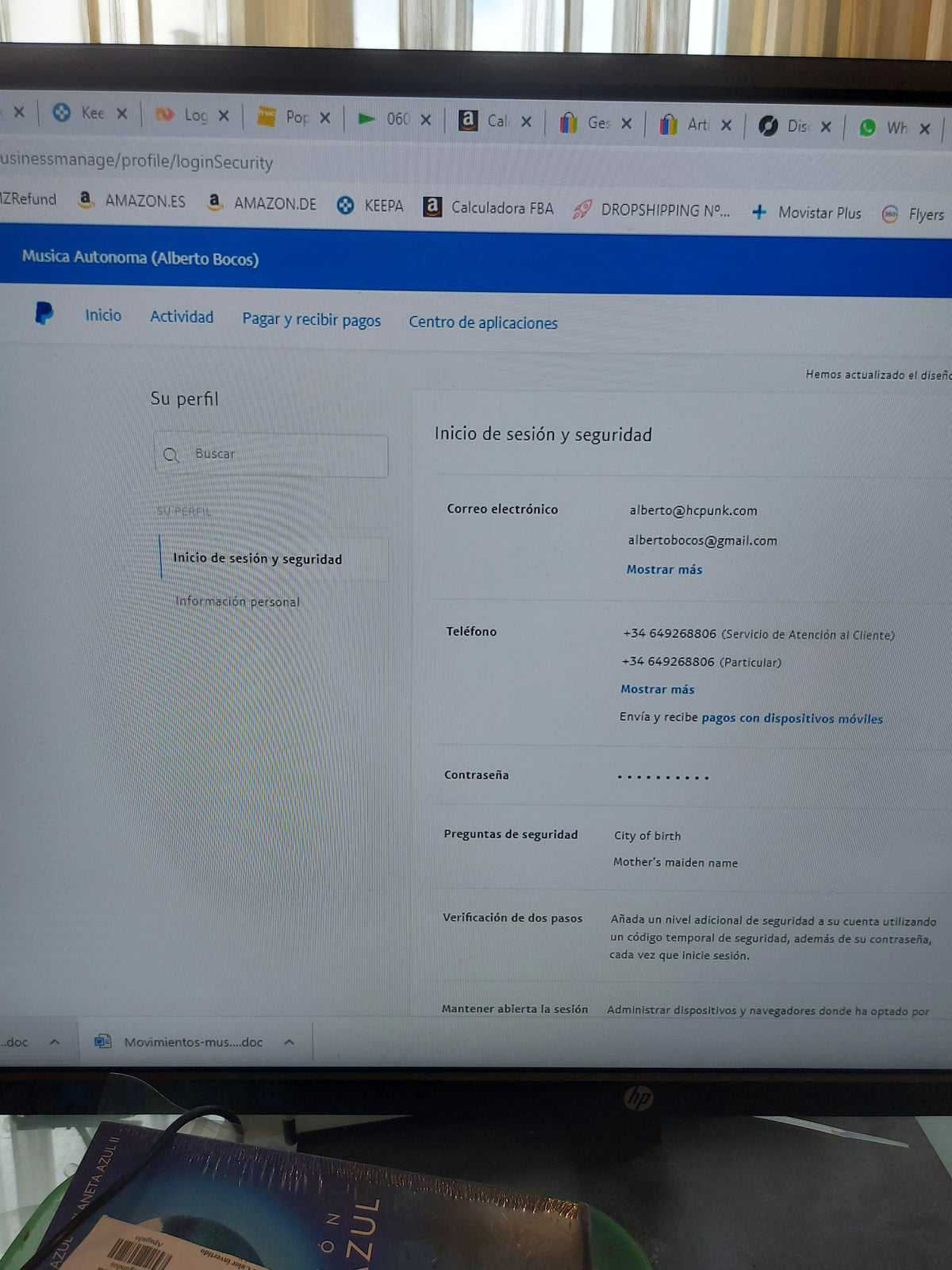Viewport: 952px width, 1270px height.
Task: Open Centro de aplicaciones menu
Action: pyautogui.click(x=483, y=322)
